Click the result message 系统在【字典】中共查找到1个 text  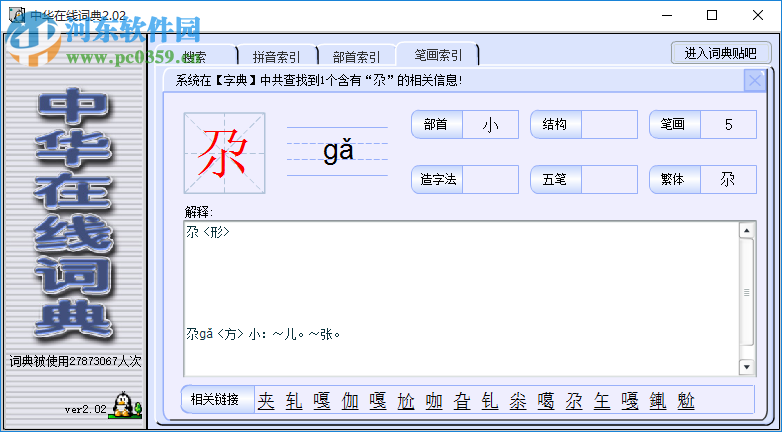coord(319,80)
